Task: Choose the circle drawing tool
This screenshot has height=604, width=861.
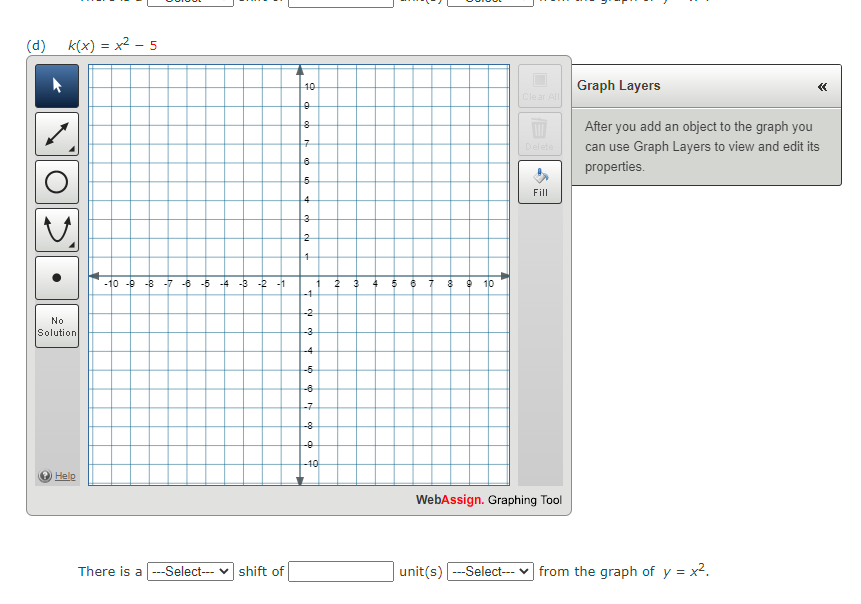Action: click(x=56, y=181)
